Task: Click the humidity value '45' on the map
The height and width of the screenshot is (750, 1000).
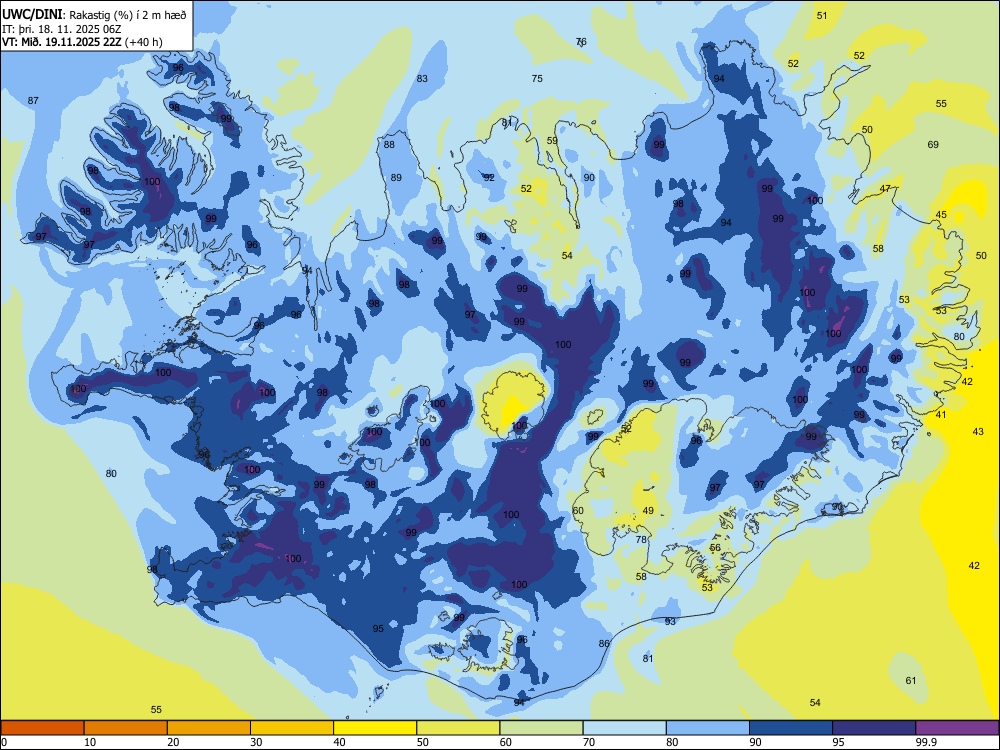Action: (941, 214)
